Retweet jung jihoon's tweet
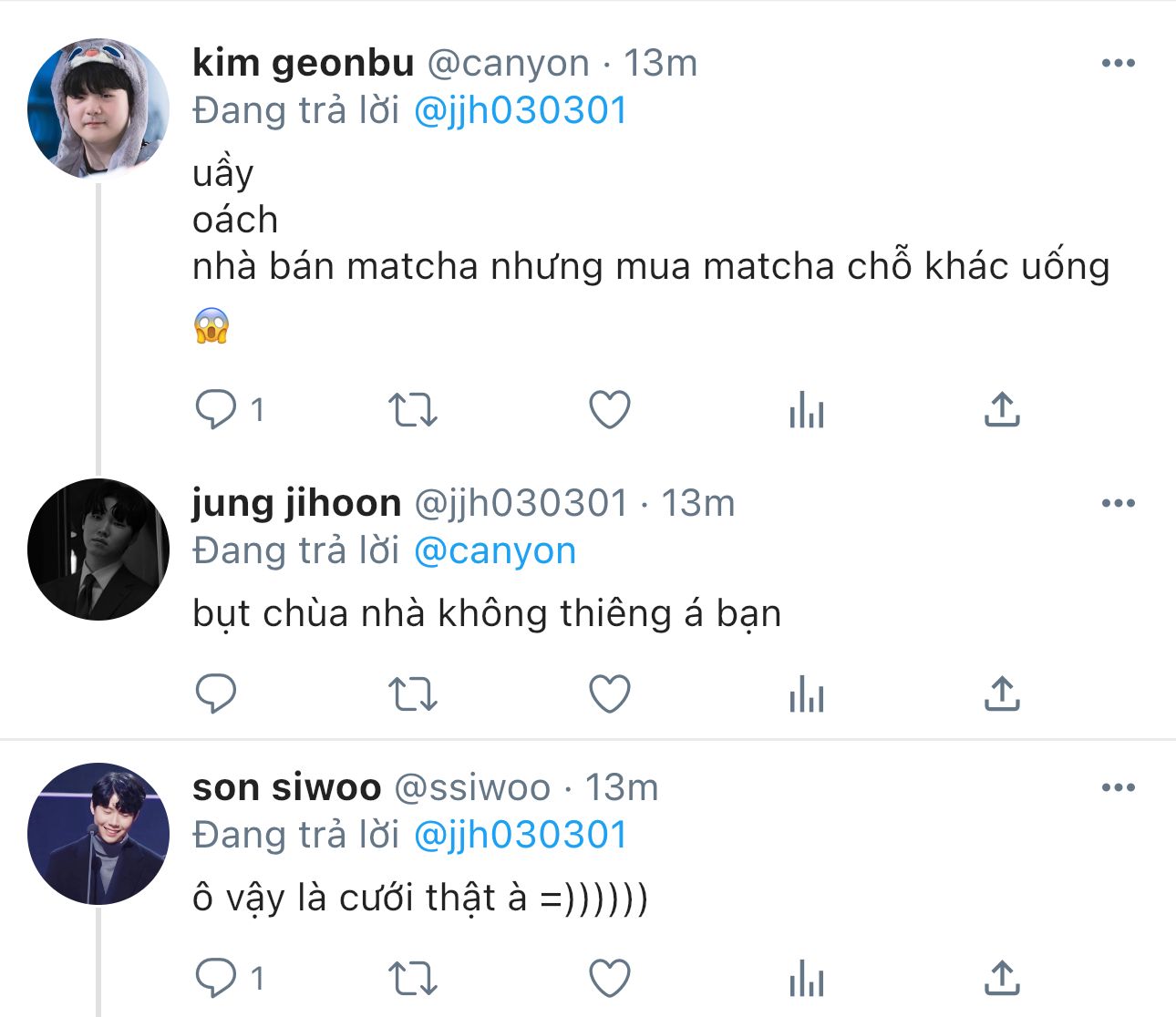1176x1017 pixels. tap(413, 693)
